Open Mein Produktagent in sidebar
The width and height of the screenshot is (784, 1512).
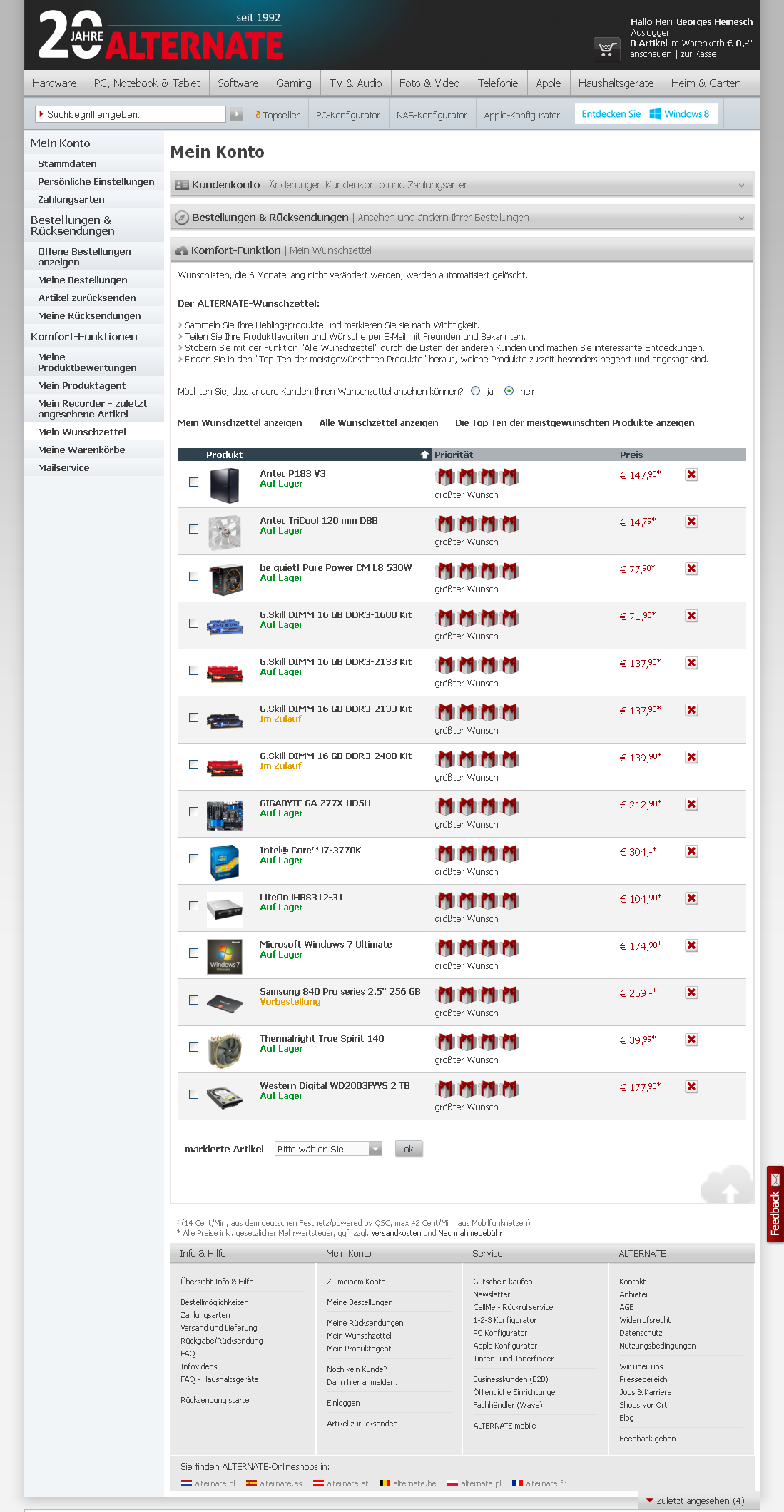81,386
